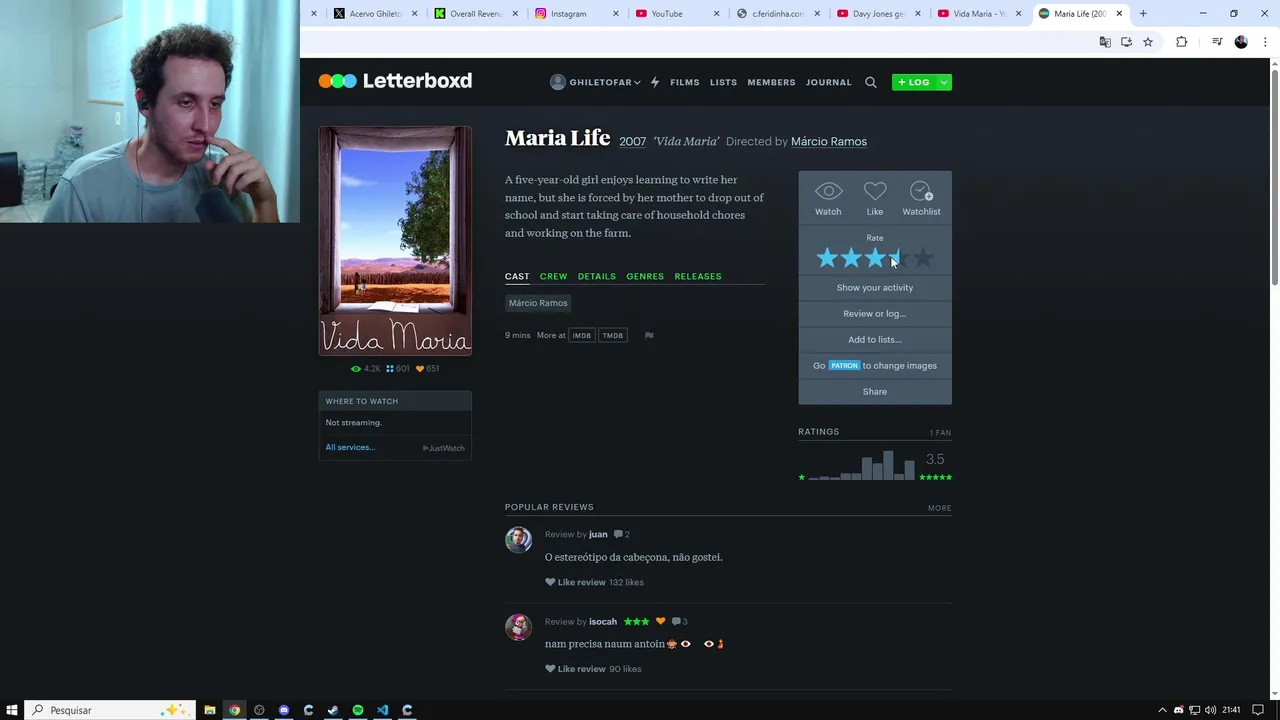Switch to the GENRES tab

point(645,276)
